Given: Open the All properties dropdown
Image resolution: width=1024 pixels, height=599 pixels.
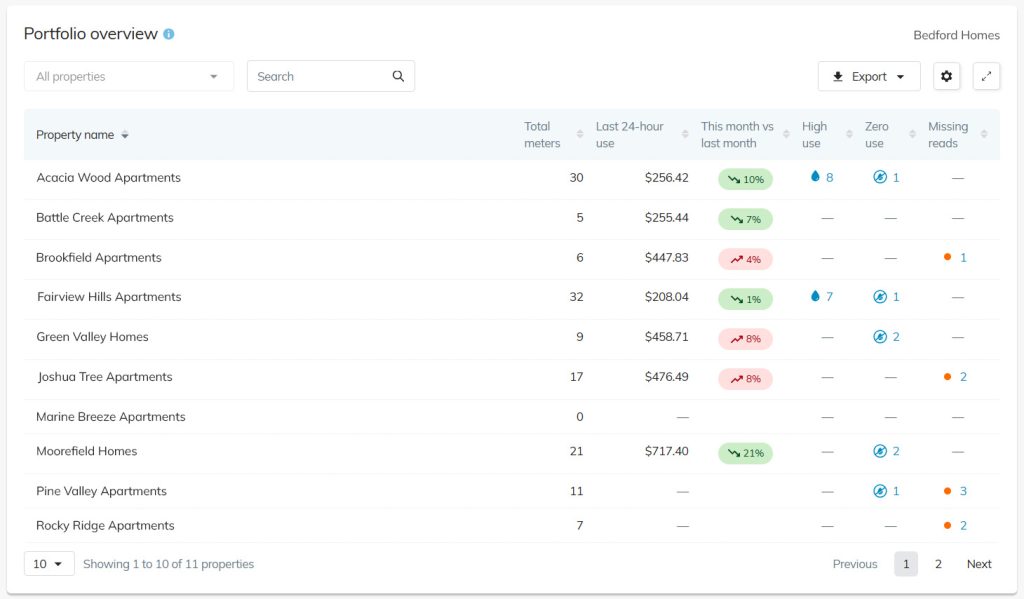Looking at the screenshot, I should (128, 76).
